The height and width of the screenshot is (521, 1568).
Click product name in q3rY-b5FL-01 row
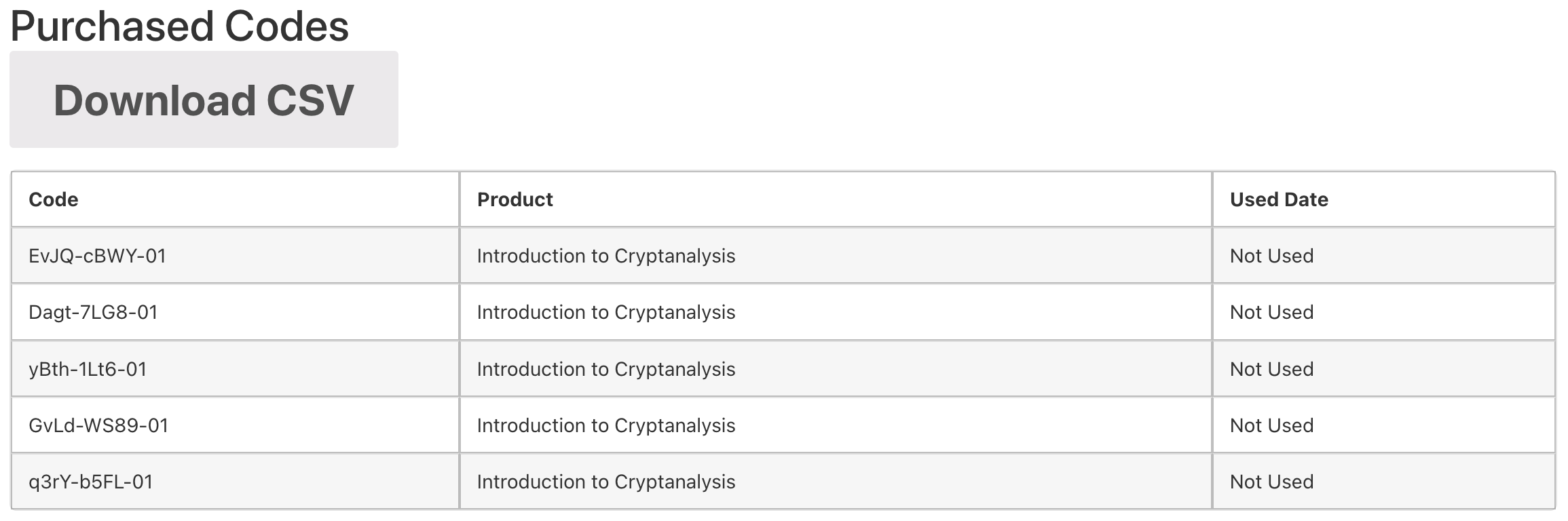[x=605, y=482]
